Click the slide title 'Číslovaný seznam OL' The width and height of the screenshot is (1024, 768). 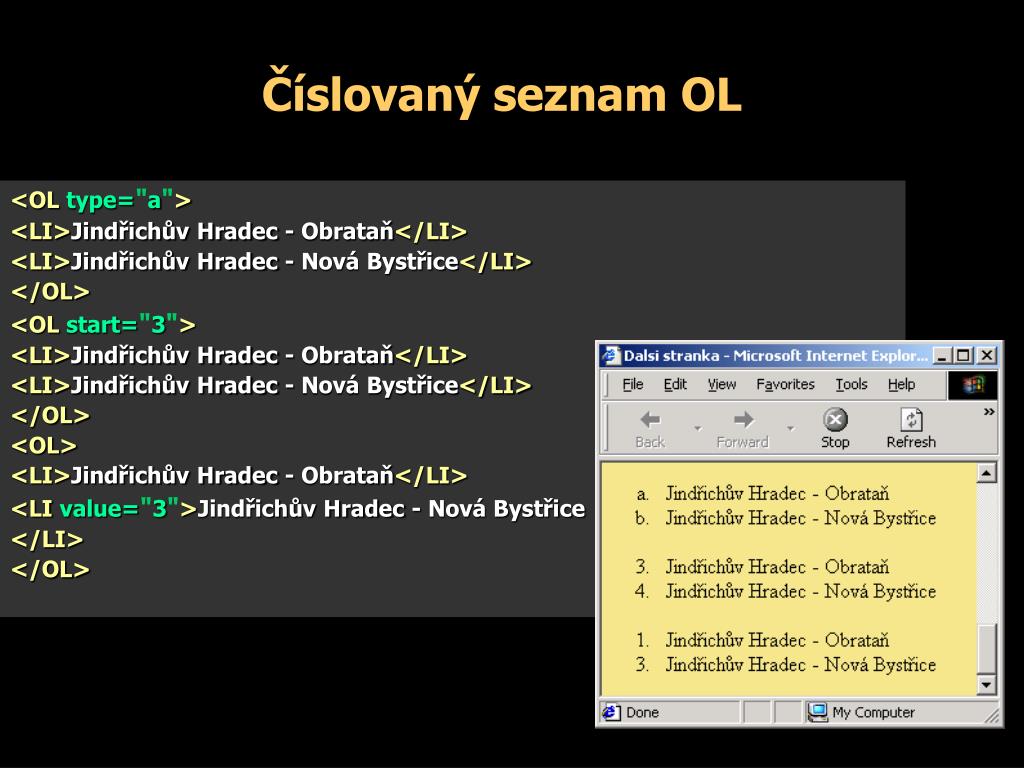[502, 95]
